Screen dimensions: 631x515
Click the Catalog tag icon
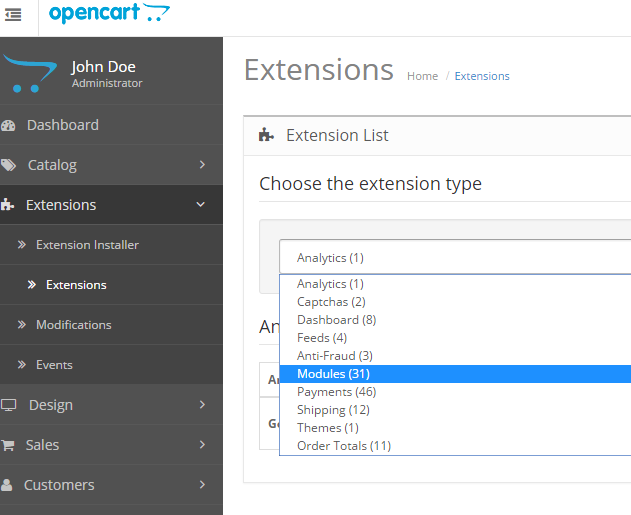(9, 165)
